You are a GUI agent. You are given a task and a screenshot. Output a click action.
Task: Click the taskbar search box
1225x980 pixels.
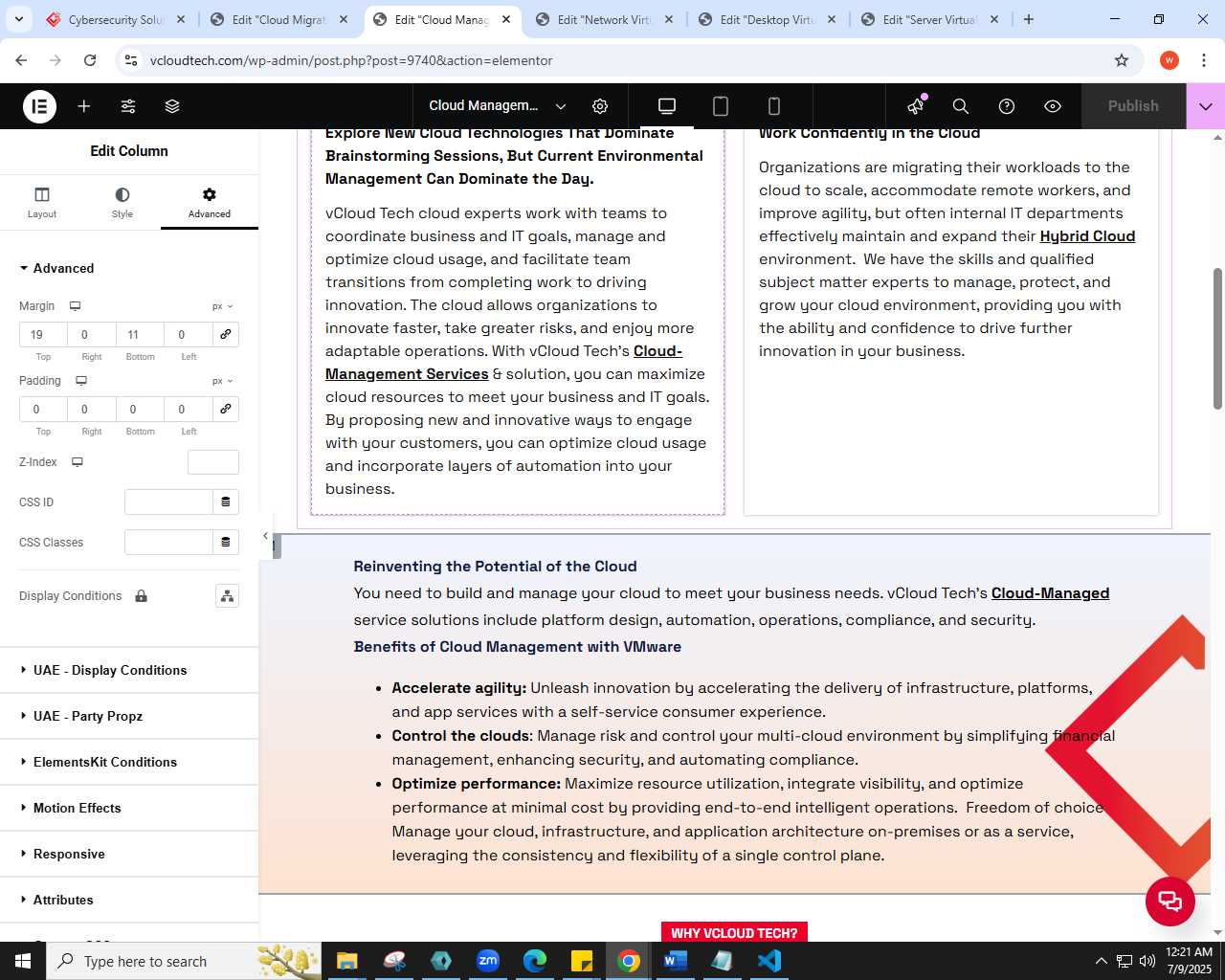pyautogui.click(x=184, y=961)
